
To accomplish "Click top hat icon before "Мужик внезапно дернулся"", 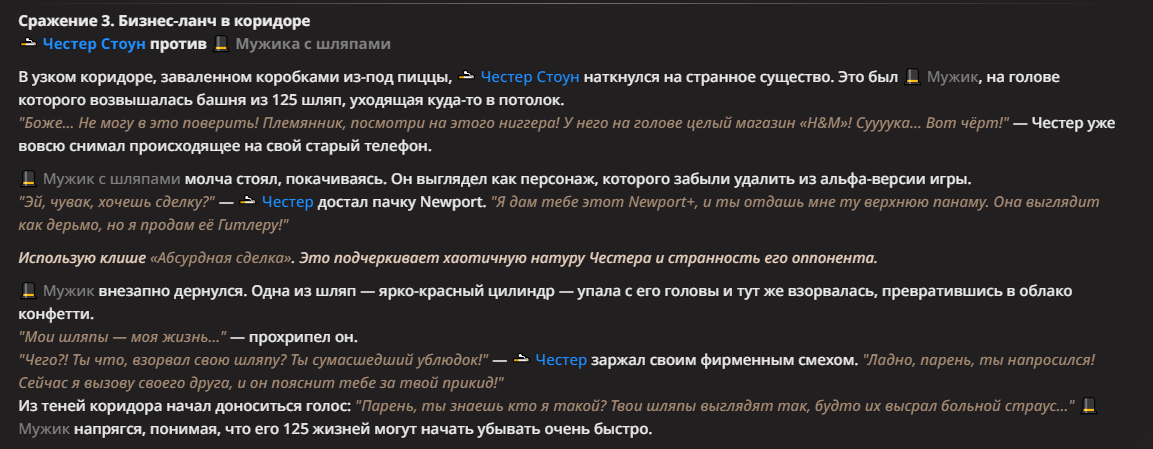I will click(28, 291).
